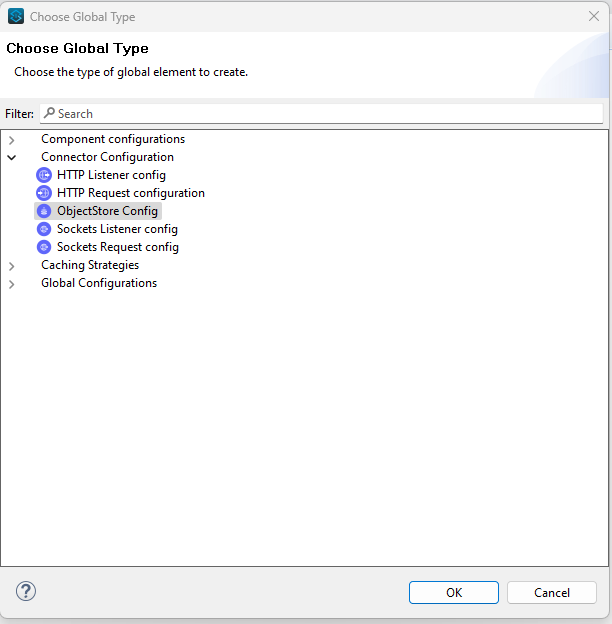Viewport: 612px width, 624px height.
Task: Click the Sockets Request config icon
Action: coord(43,247)
